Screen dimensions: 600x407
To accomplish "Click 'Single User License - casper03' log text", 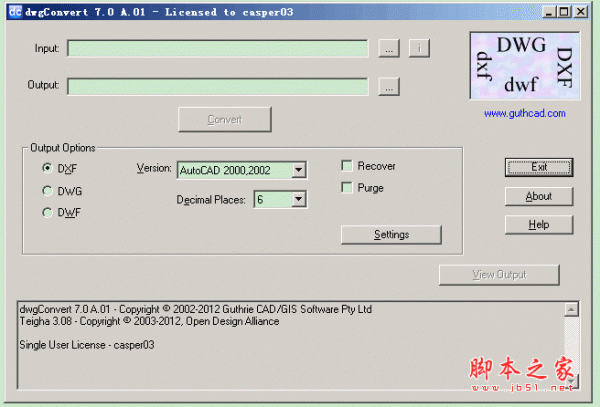I will (87, 345).
